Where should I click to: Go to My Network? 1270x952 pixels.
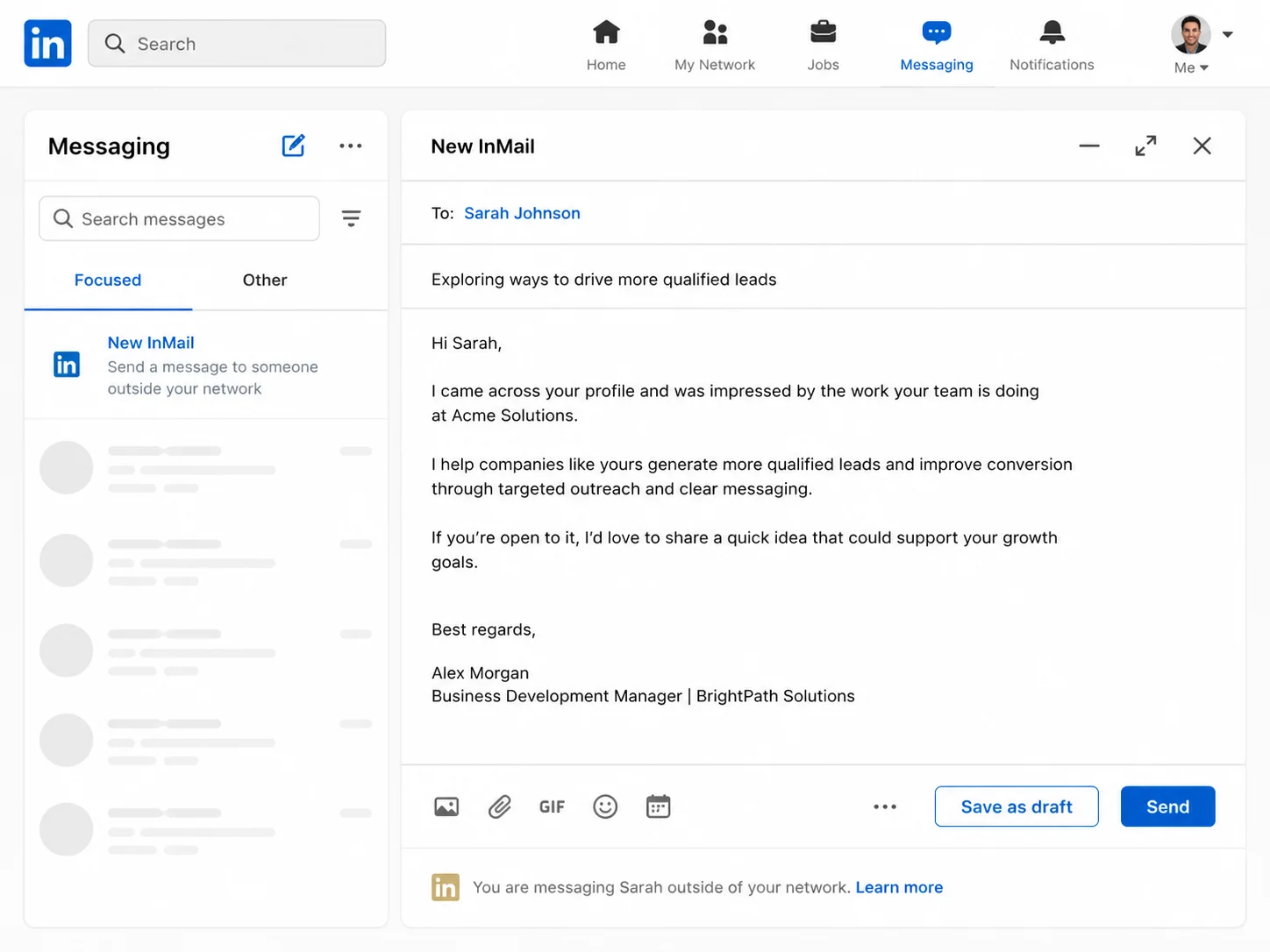(x=715, y=46)
